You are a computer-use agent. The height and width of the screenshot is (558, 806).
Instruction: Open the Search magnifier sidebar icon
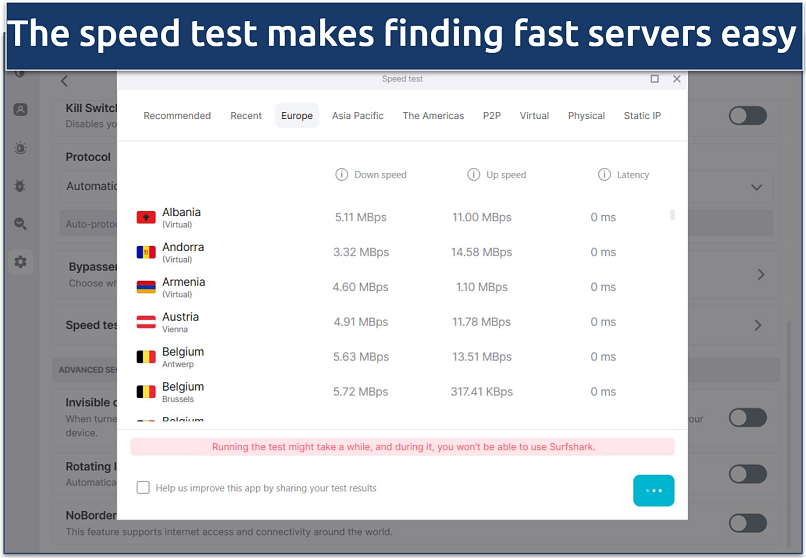[x=20, y=224]
